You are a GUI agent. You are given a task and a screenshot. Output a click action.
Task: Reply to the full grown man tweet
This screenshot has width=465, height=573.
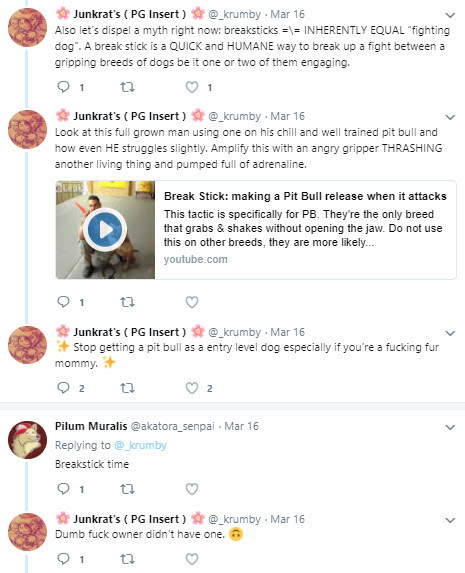click(x=64, y=302)
